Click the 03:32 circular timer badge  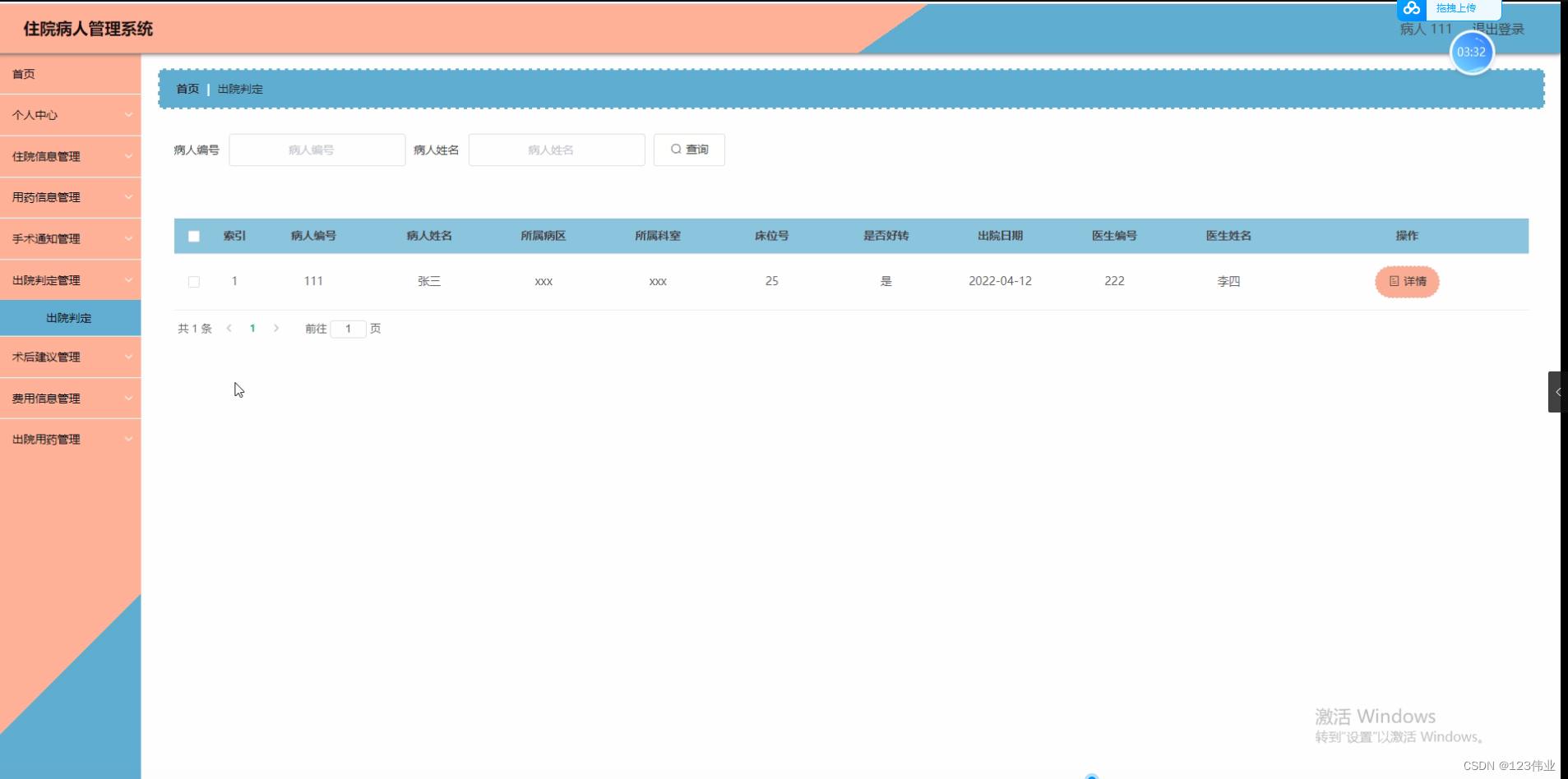1471,52
